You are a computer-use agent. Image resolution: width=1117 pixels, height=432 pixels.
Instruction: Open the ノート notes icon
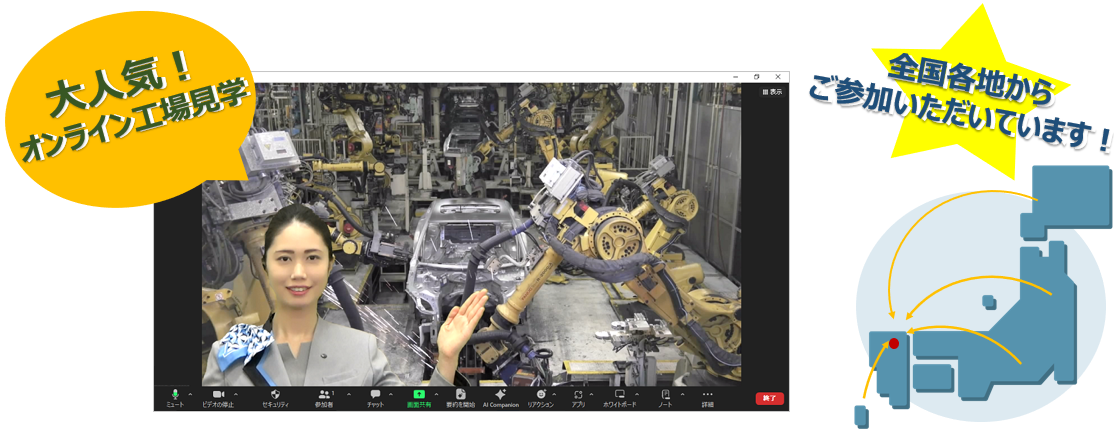pyautogui.click(x=665, y=396)
